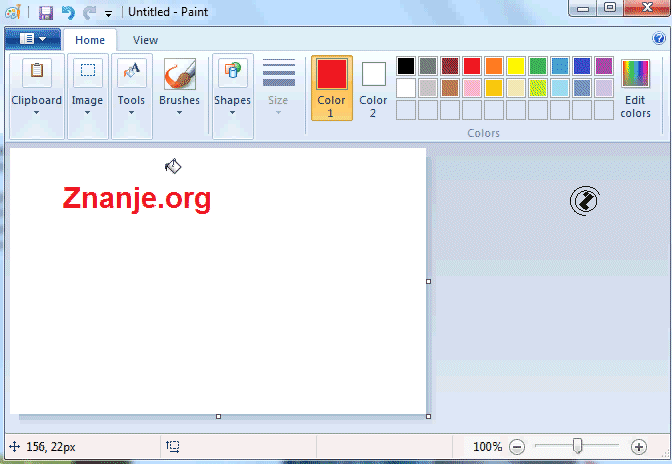Zoom out with the minus button
Image resolution: width=672 pixels, height=464 pixels.
517,447
